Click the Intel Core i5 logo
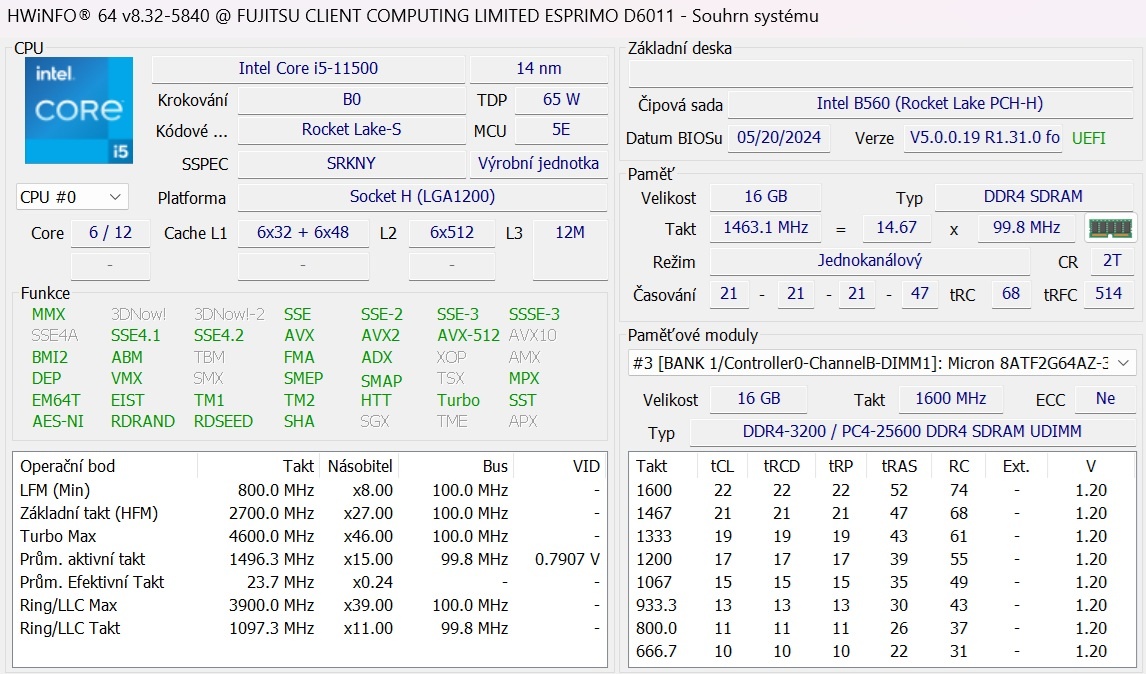 click(79, 110)
